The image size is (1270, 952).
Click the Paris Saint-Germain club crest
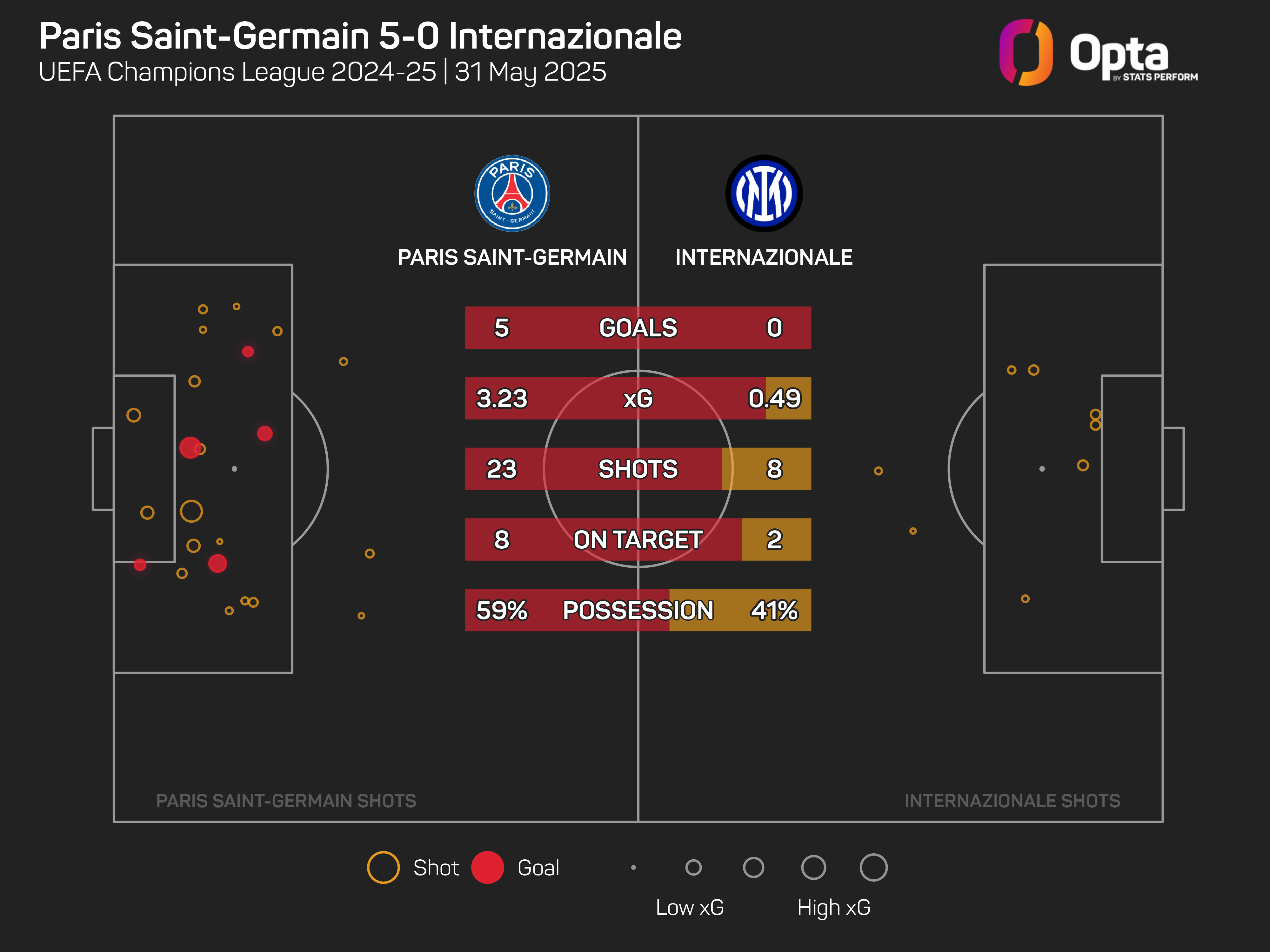511,193
